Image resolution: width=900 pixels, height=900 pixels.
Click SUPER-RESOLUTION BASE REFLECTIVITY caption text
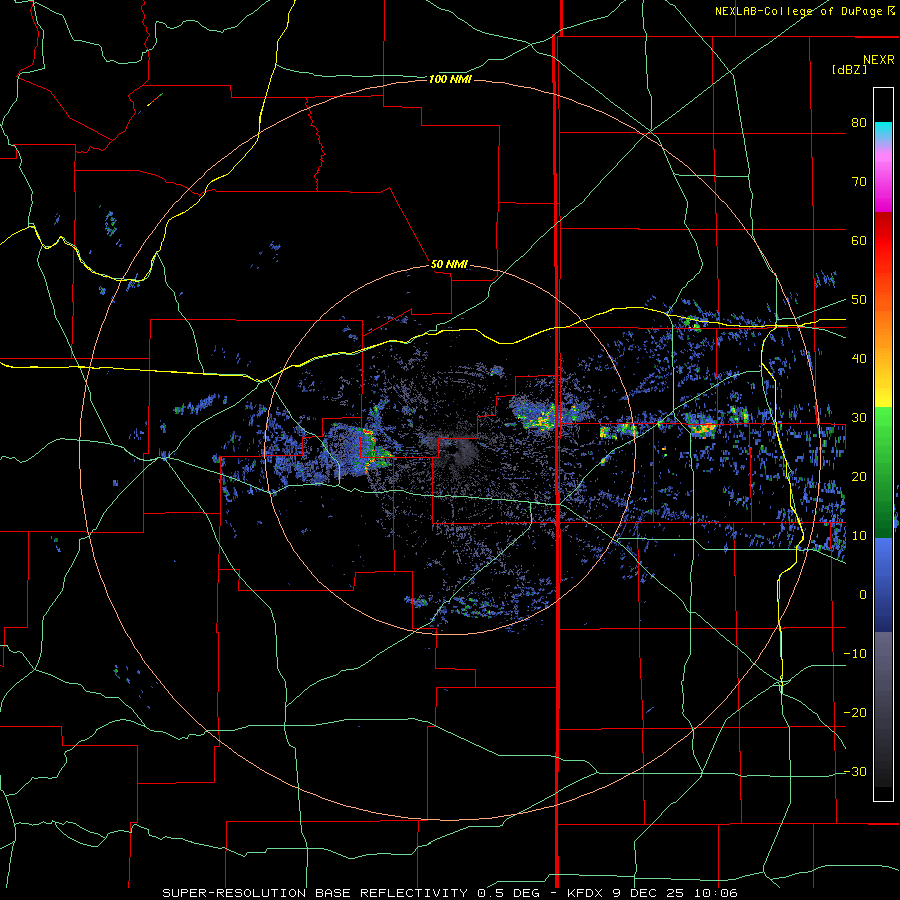tap(315, 893)
